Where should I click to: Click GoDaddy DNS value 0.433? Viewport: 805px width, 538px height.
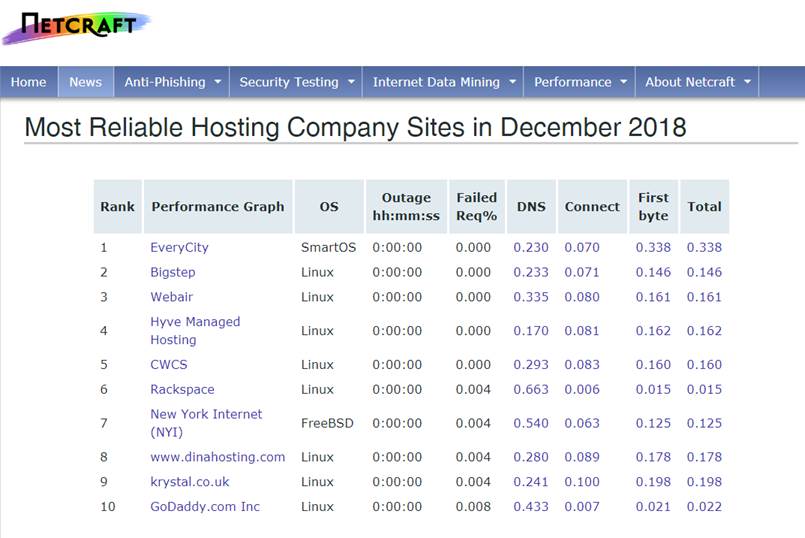(x=531, y=506)
